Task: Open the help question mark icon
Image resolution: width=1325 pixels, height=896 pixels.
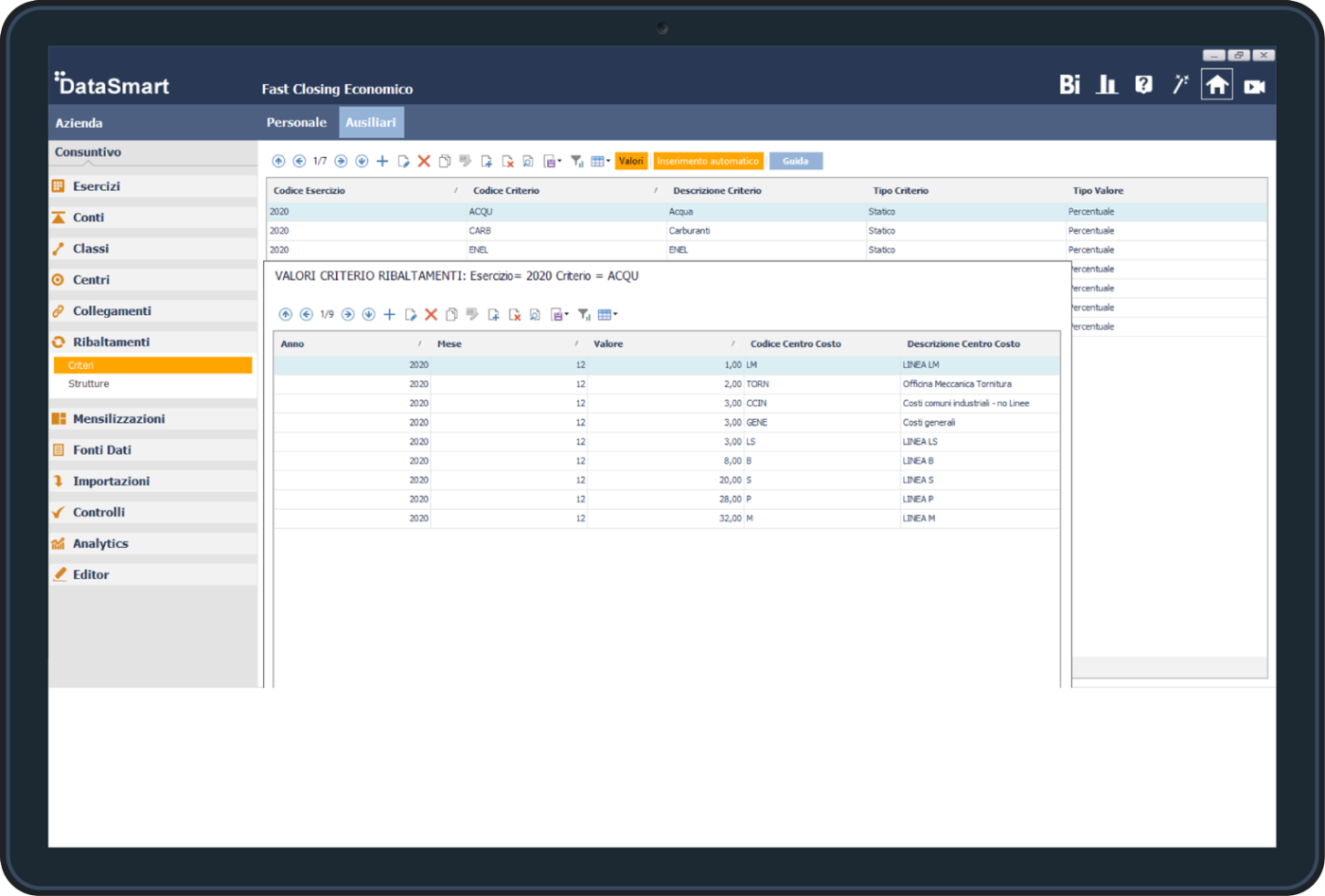Action: pos(1143,85)
